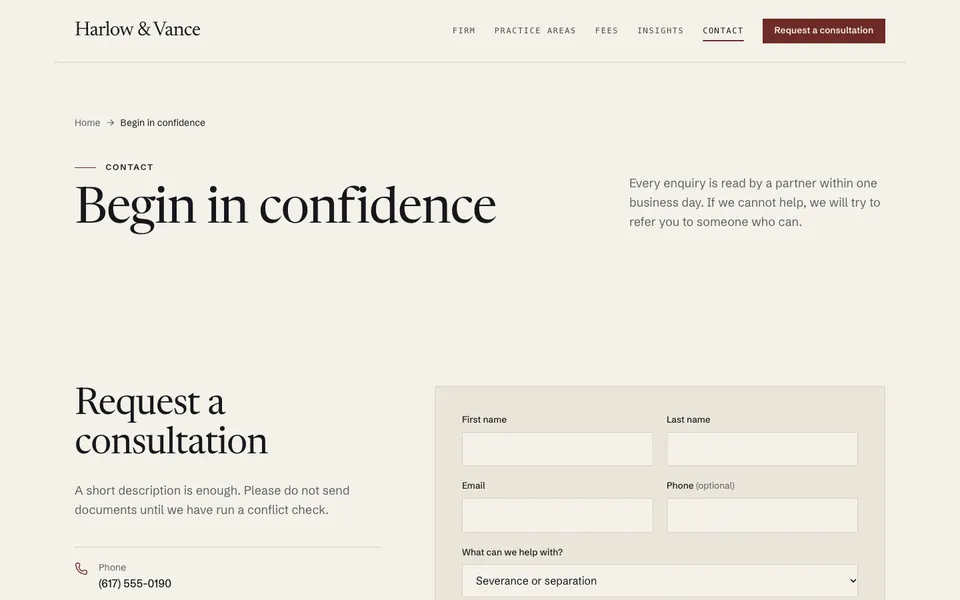Click the Begin in confidence breadcrumb
The height and width of the screenshot is (600, 960).
[x=163, y=122]
